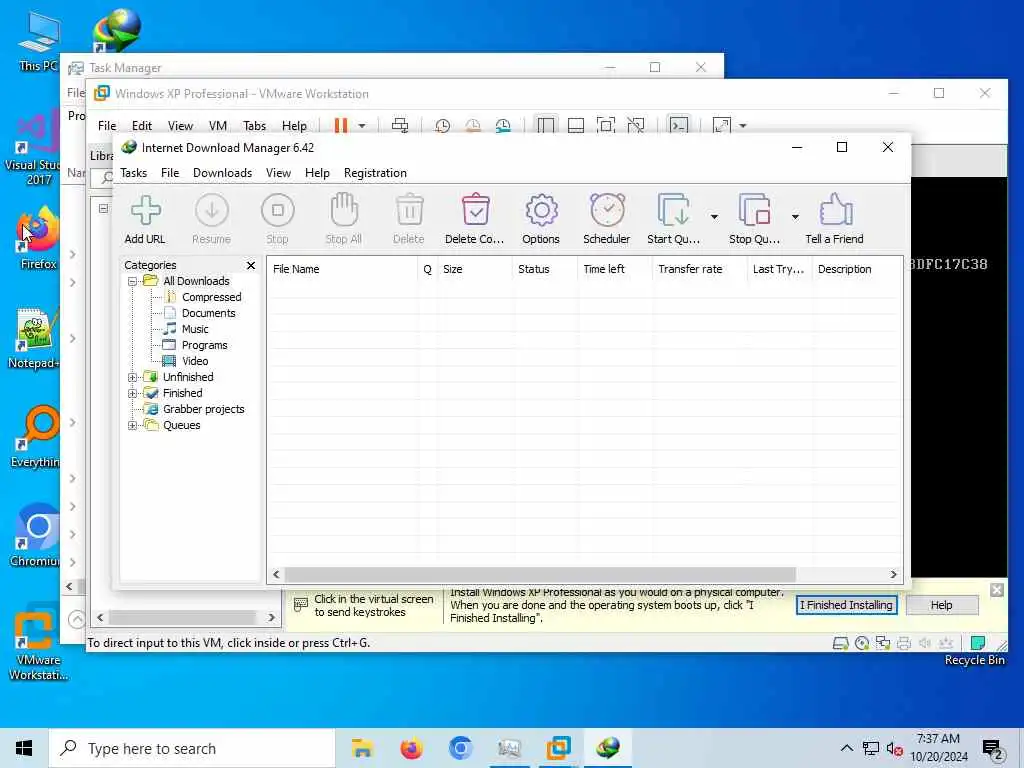The width and height of the screenshot is (1024, 768).
Task: Open the notification center icon
Action: pyautogui.click(x=993, y=749)
